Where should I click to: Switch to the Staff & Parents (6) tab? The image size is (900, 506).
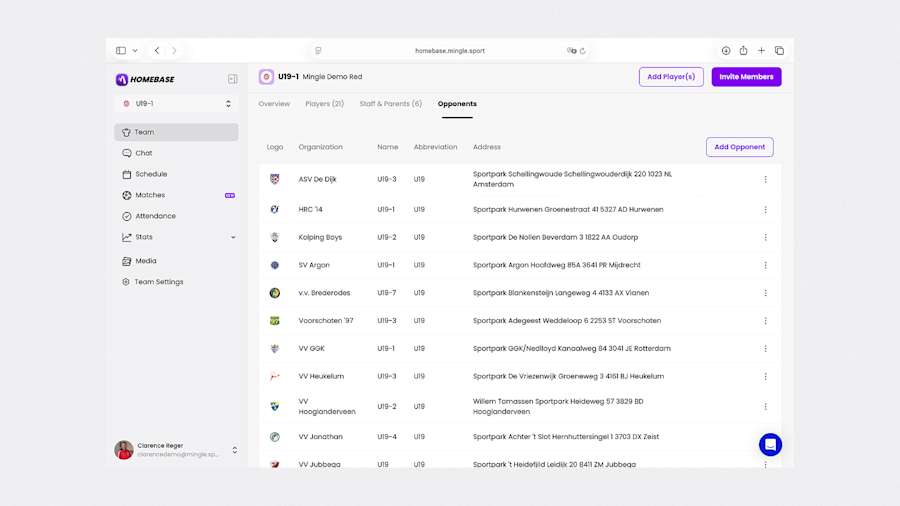click(x=390, y=104)
